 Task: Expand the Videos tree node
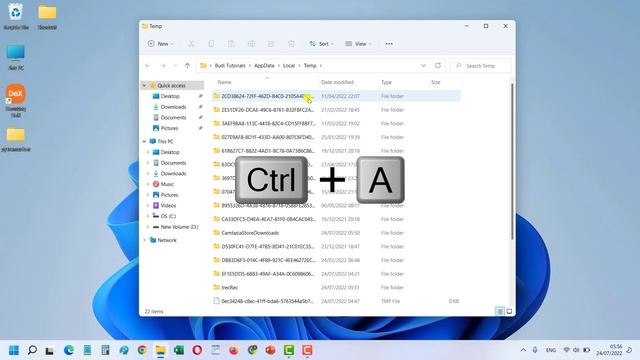point(148,205)
